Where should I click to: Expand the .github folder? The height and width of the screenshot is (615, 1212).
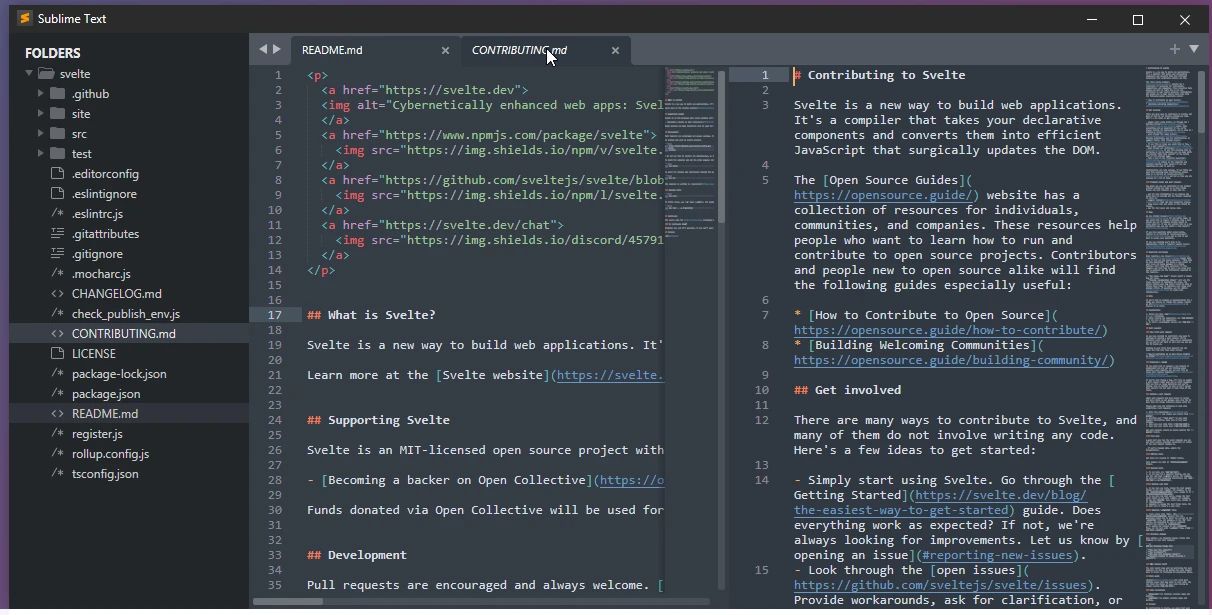[41, 93]
